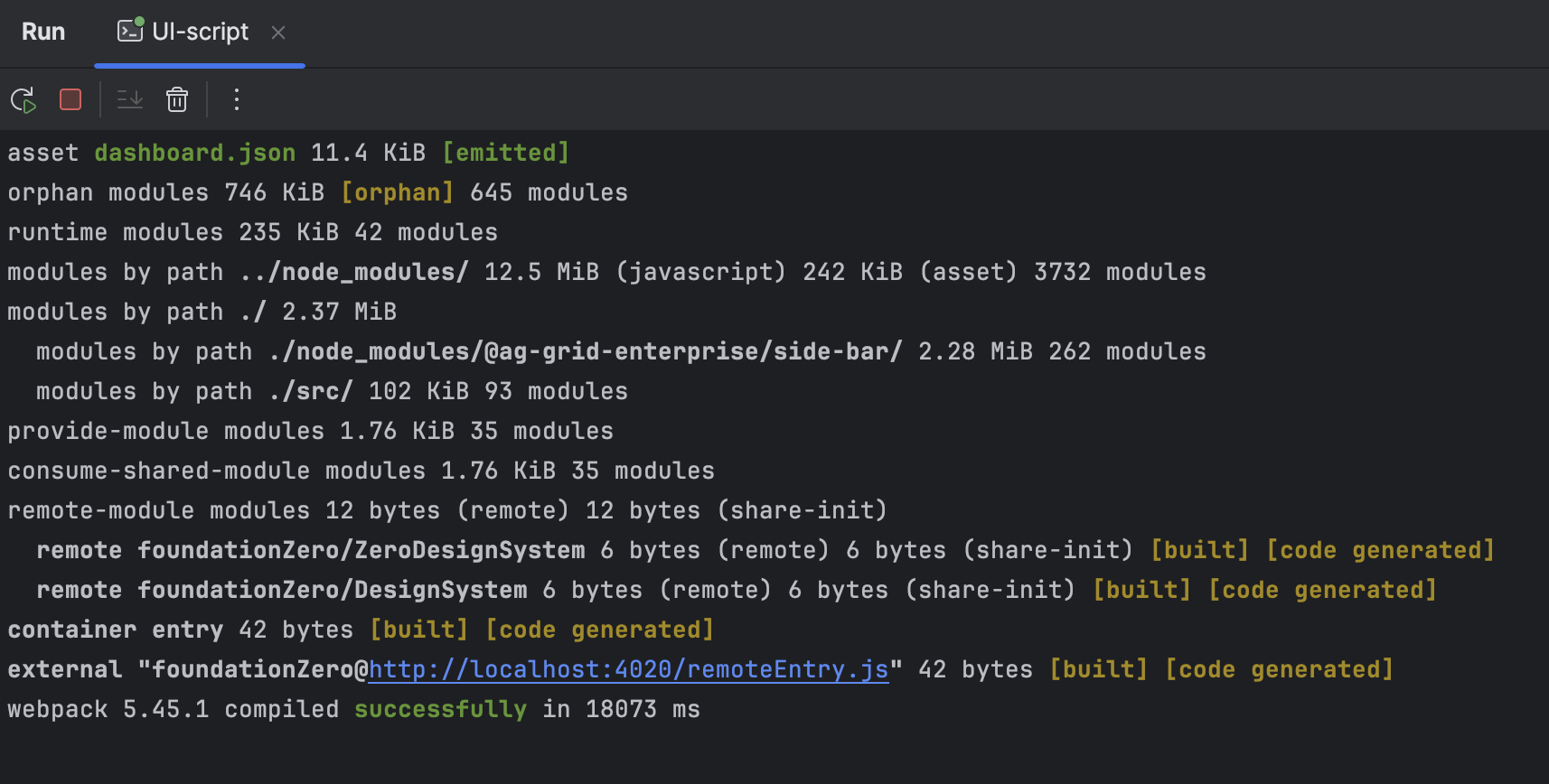Click the container entry text
Viewport: 1549px width, 784px height.
(116, 630)
